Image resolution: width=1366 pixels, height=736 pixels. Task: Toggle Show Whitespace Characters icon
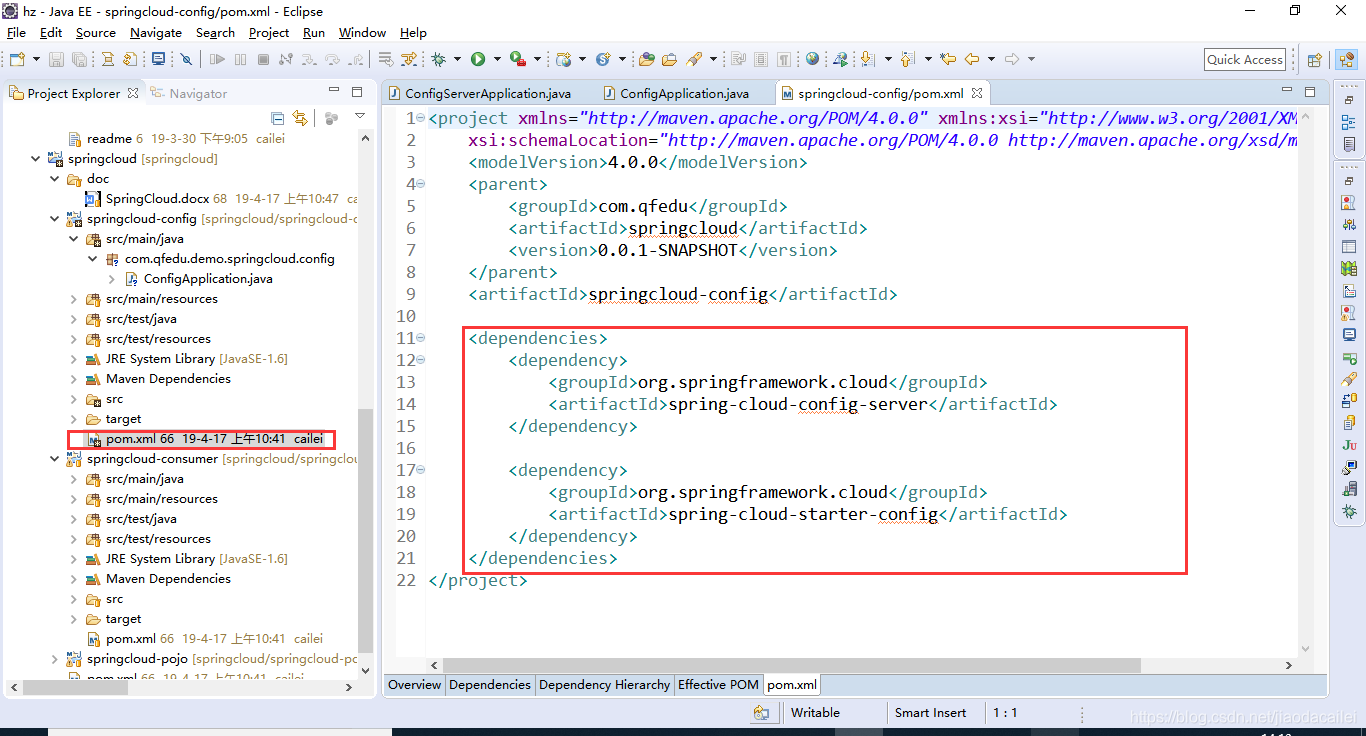point(784,60)
